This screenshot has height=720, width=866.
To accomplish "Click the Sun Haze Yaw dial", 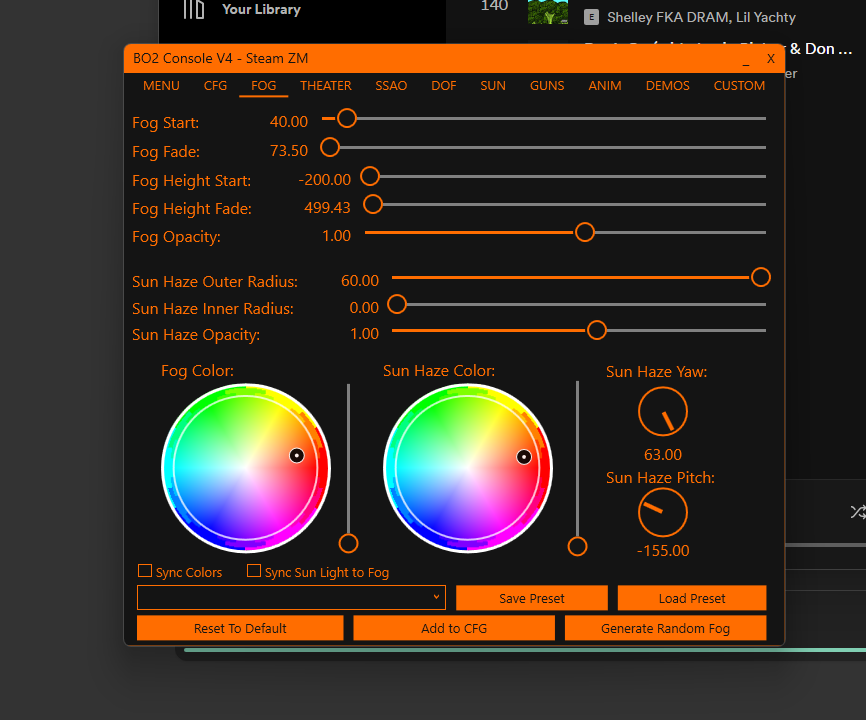I will pyautogui.click(x=662, y=411).
